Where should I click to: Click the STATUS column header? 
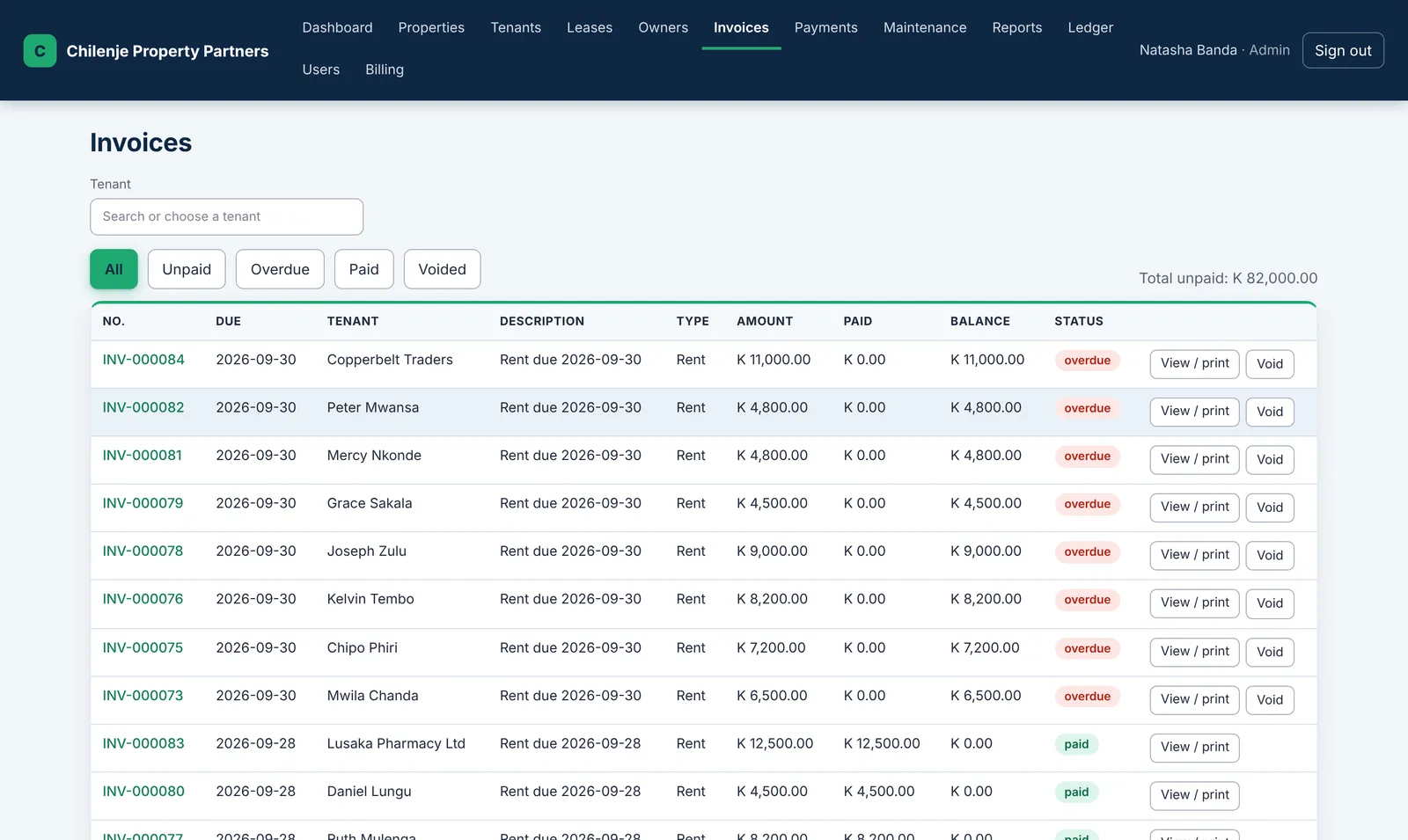1079,321
